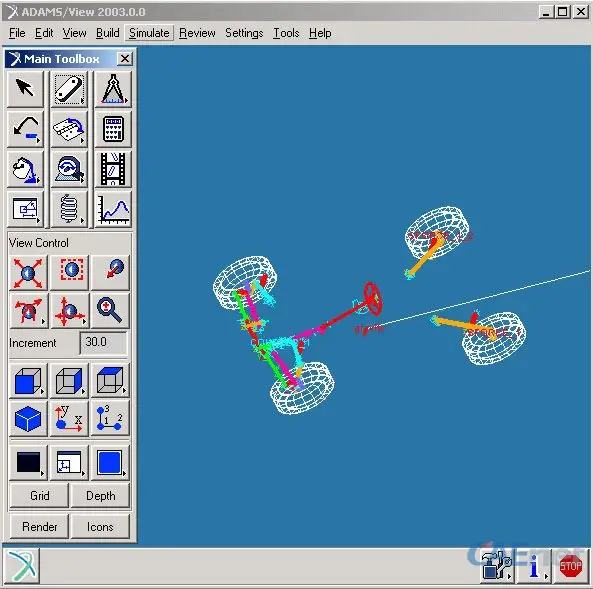Open the Tools menu
The width and height of the screenshot is (593, 589).
286,33
